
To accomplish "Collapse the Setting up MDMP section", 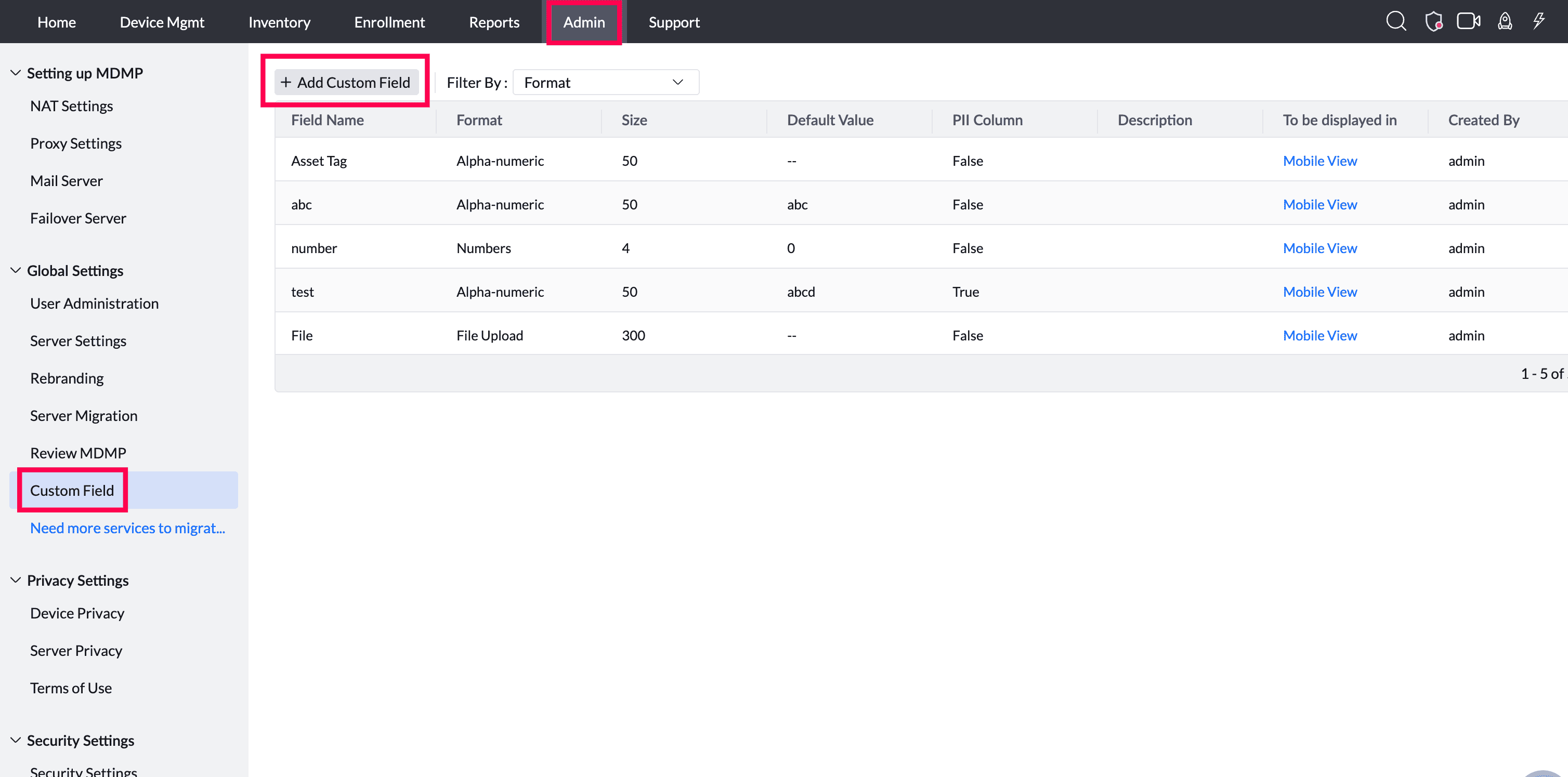I will point(16,73).
